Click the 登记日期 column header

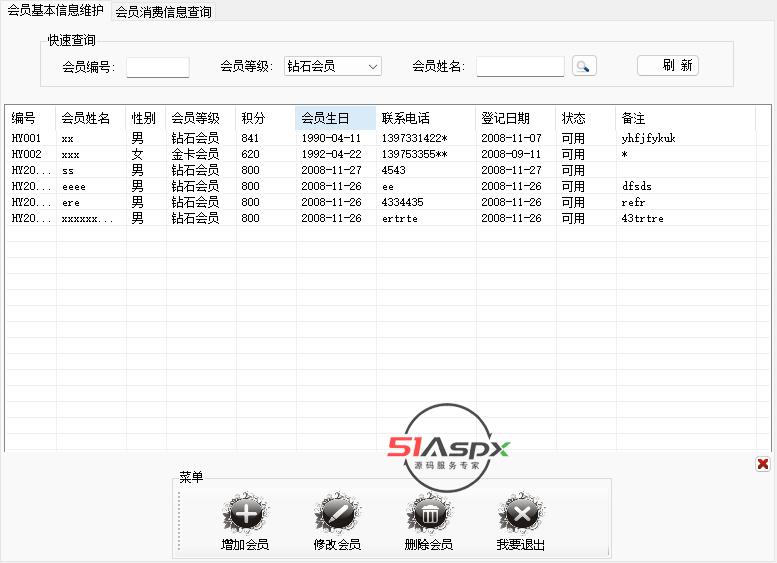click(x=515, y=118)
